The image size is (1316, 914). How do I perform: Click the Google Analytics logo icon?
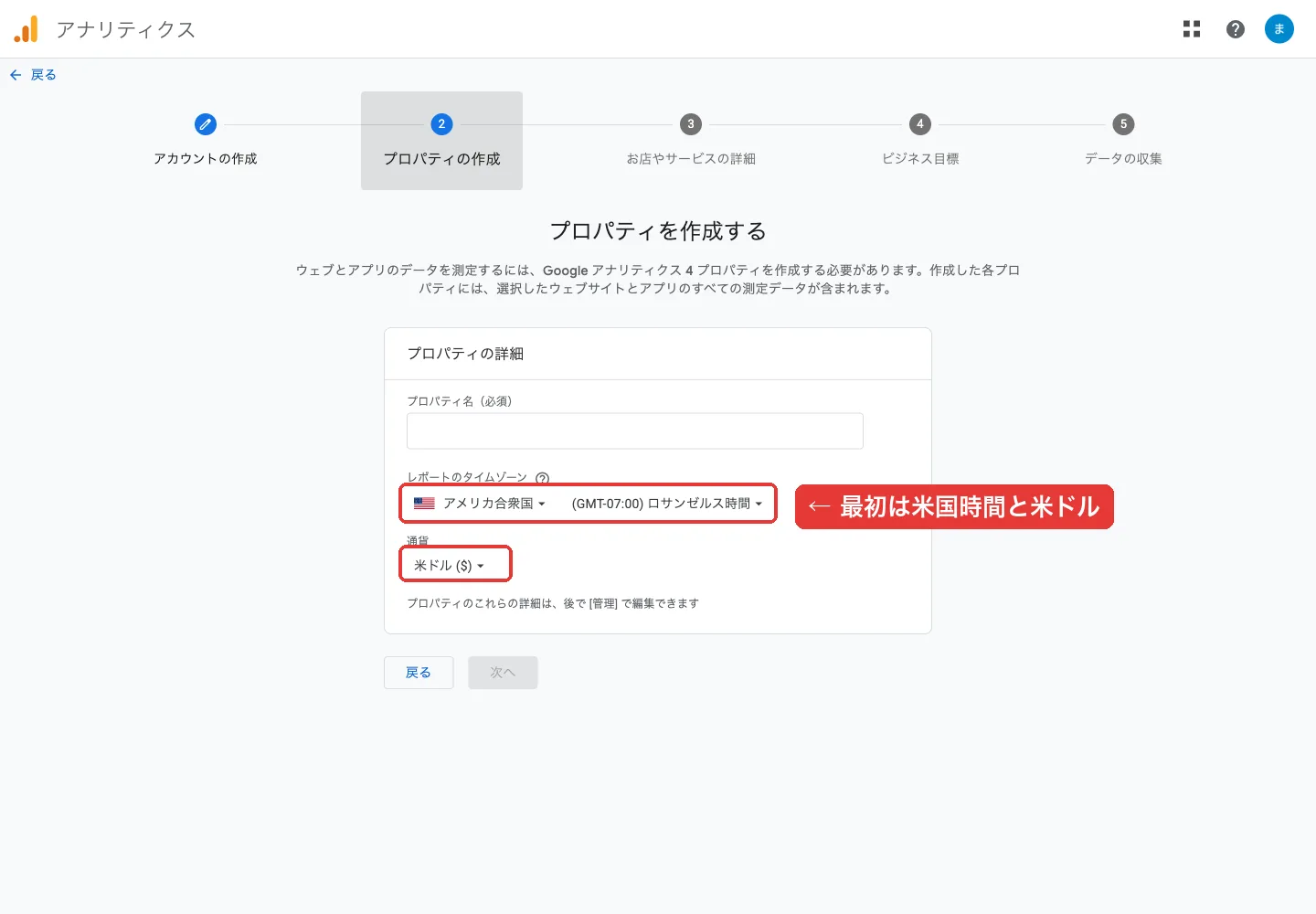(27, 29)
